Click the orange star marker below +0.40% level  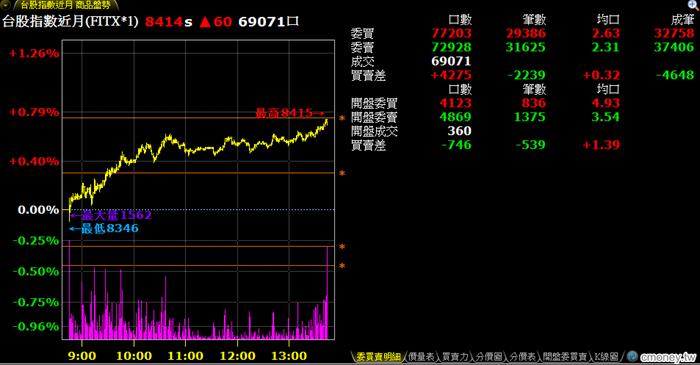click(342, 173)
